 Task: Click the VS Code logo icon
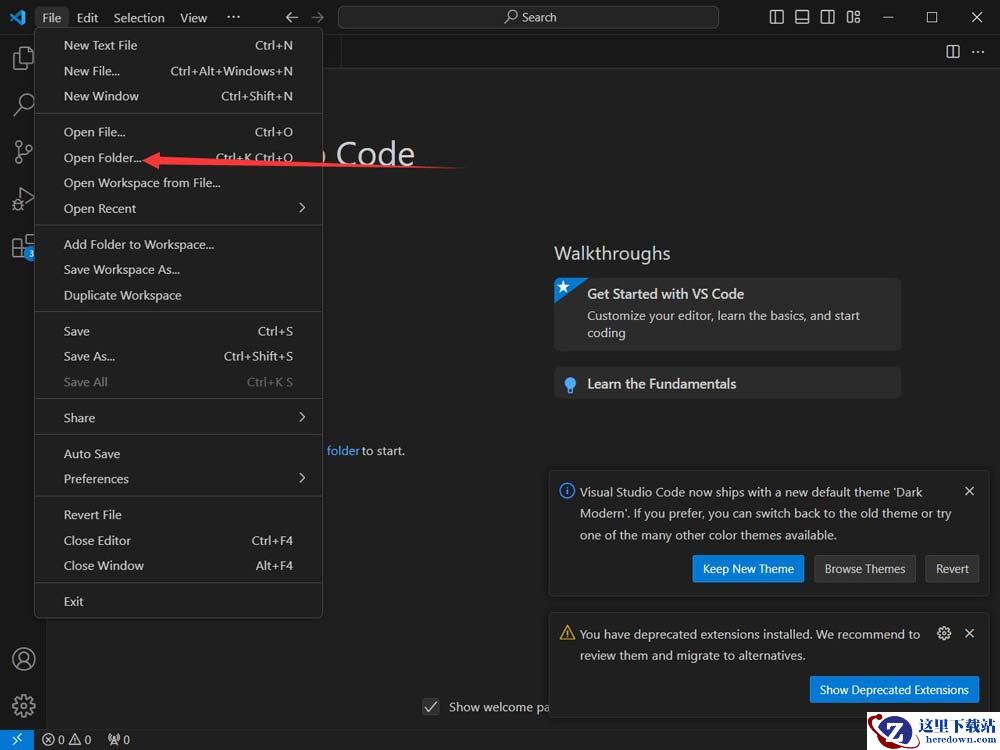(18, 17)
